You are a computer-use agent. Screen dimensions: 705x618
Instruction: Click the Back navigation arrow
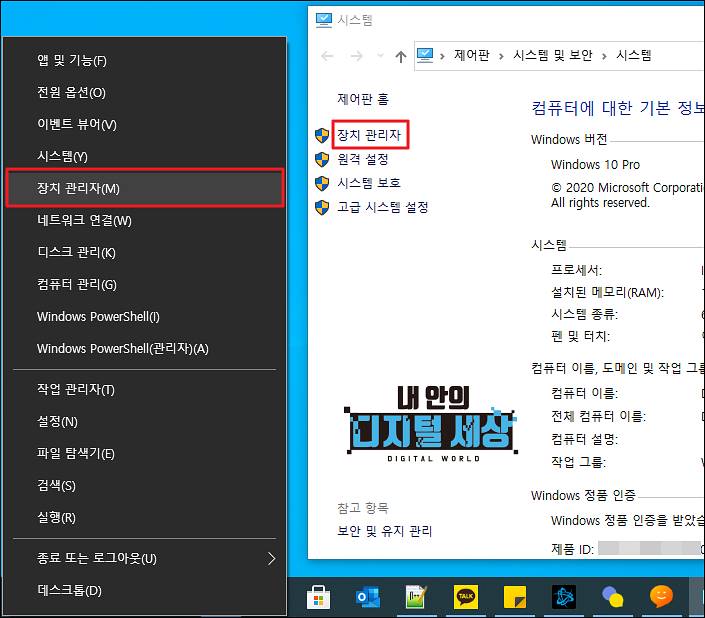pos(327,56)
